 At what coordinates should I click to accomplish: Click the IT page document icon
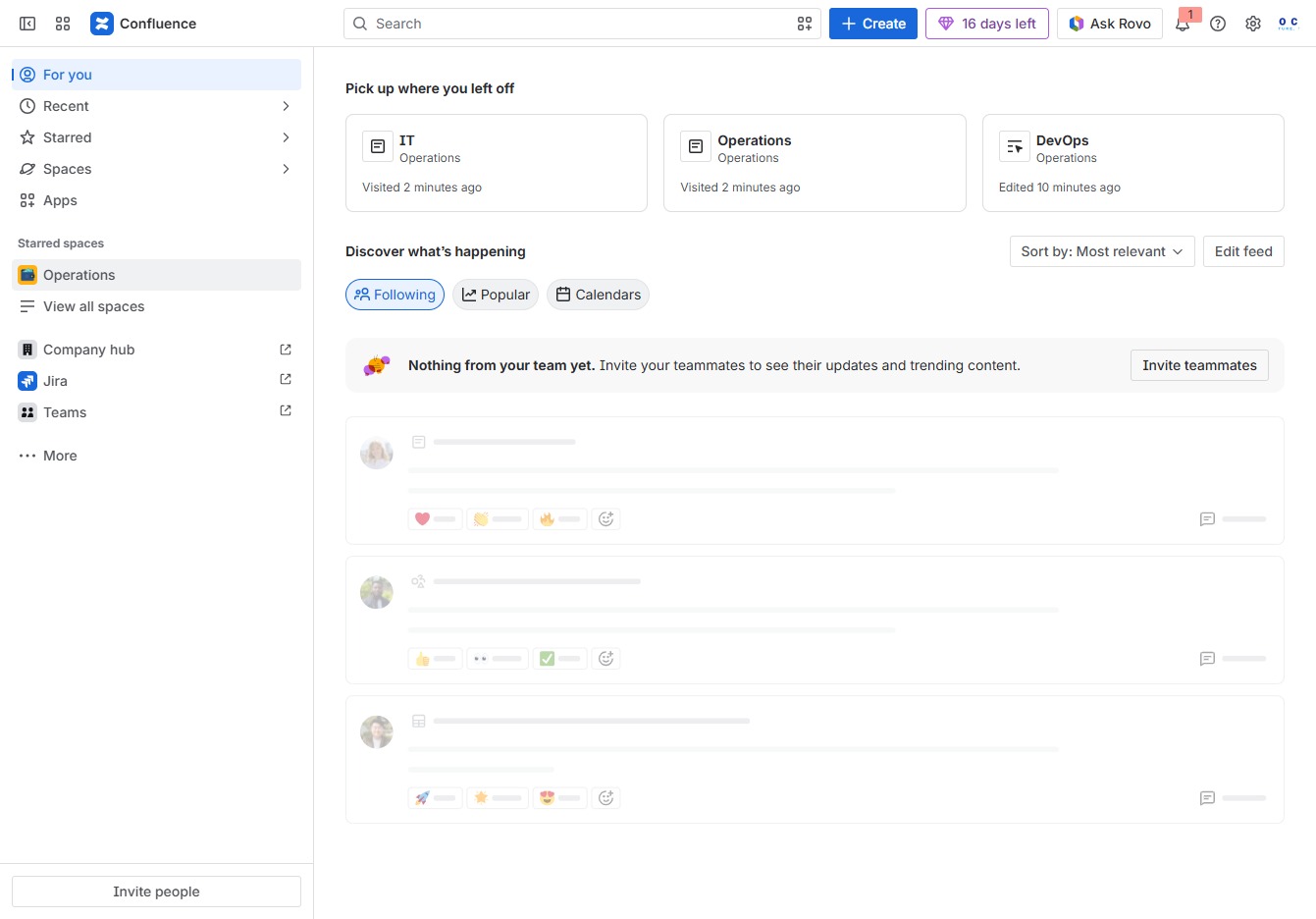pyautogui.click(x=378, y=146)
